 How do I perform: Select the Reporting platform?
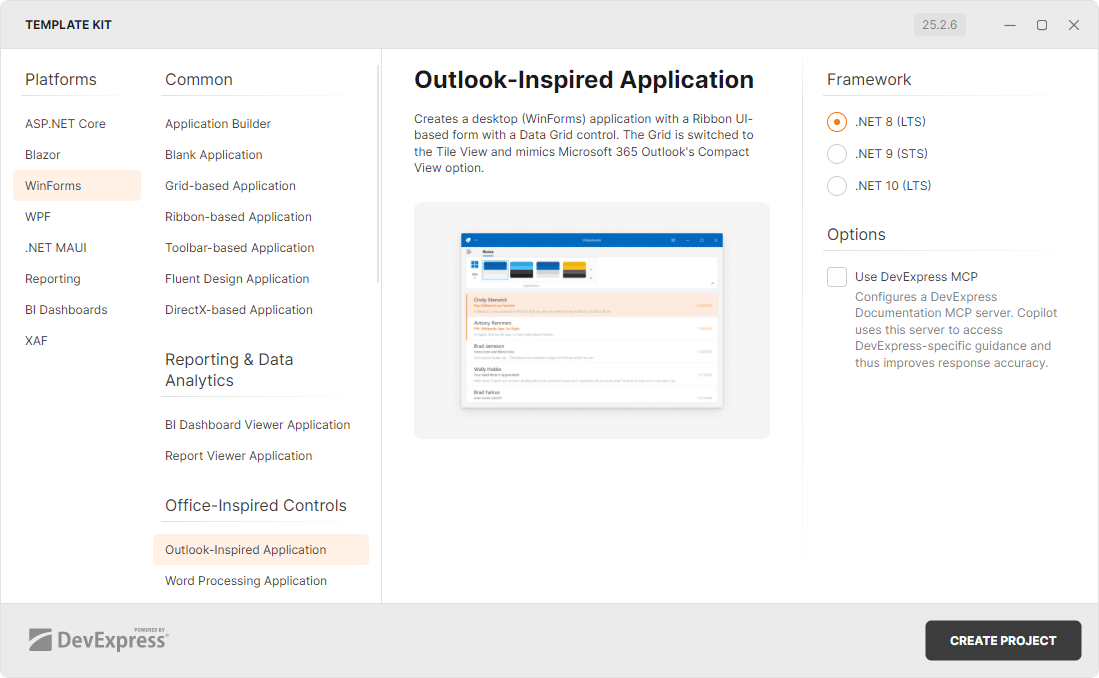coord(53,278)
